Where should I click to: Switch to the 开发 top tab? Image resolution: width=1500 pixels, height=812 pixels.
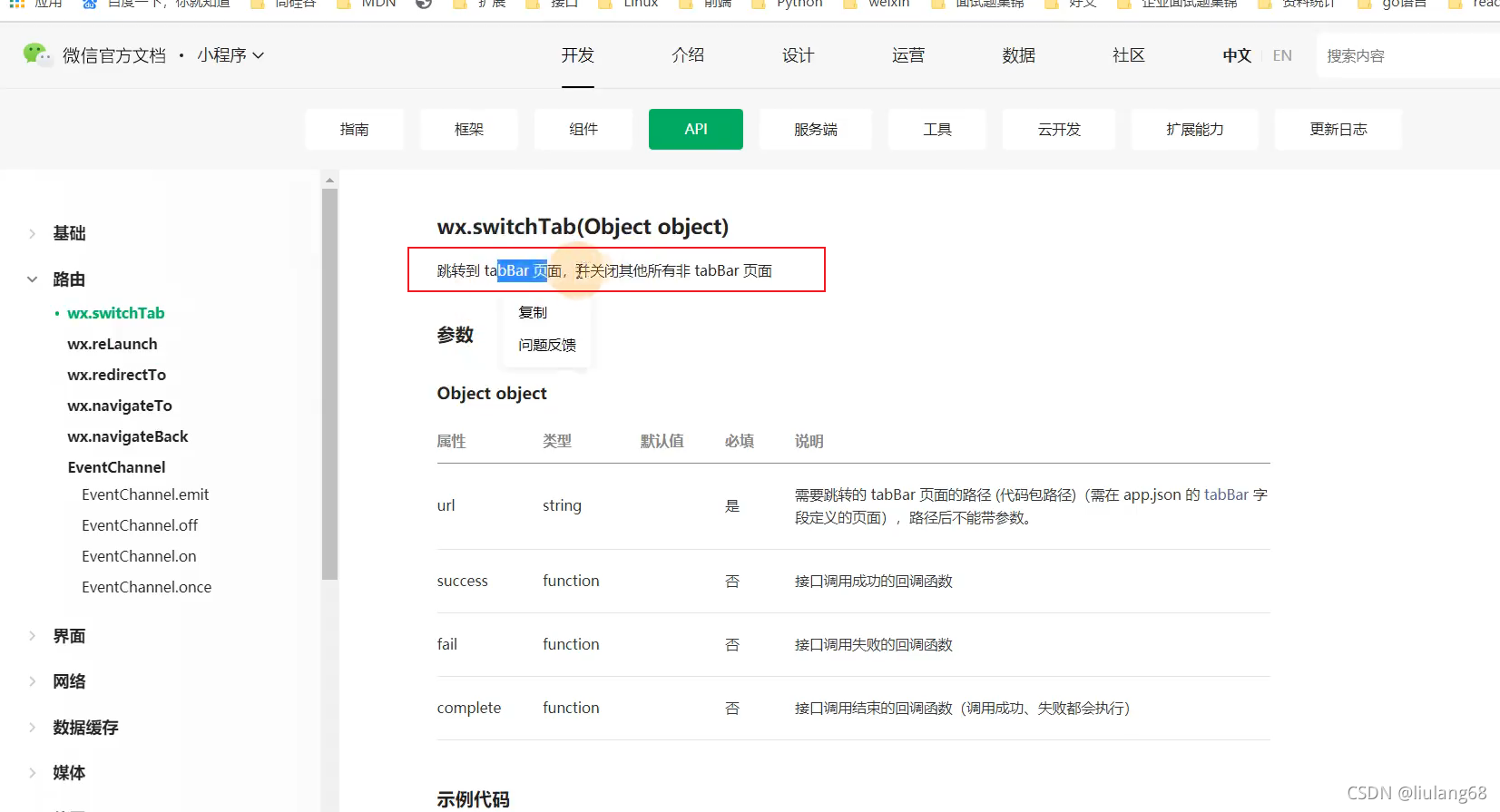point(577,55)
